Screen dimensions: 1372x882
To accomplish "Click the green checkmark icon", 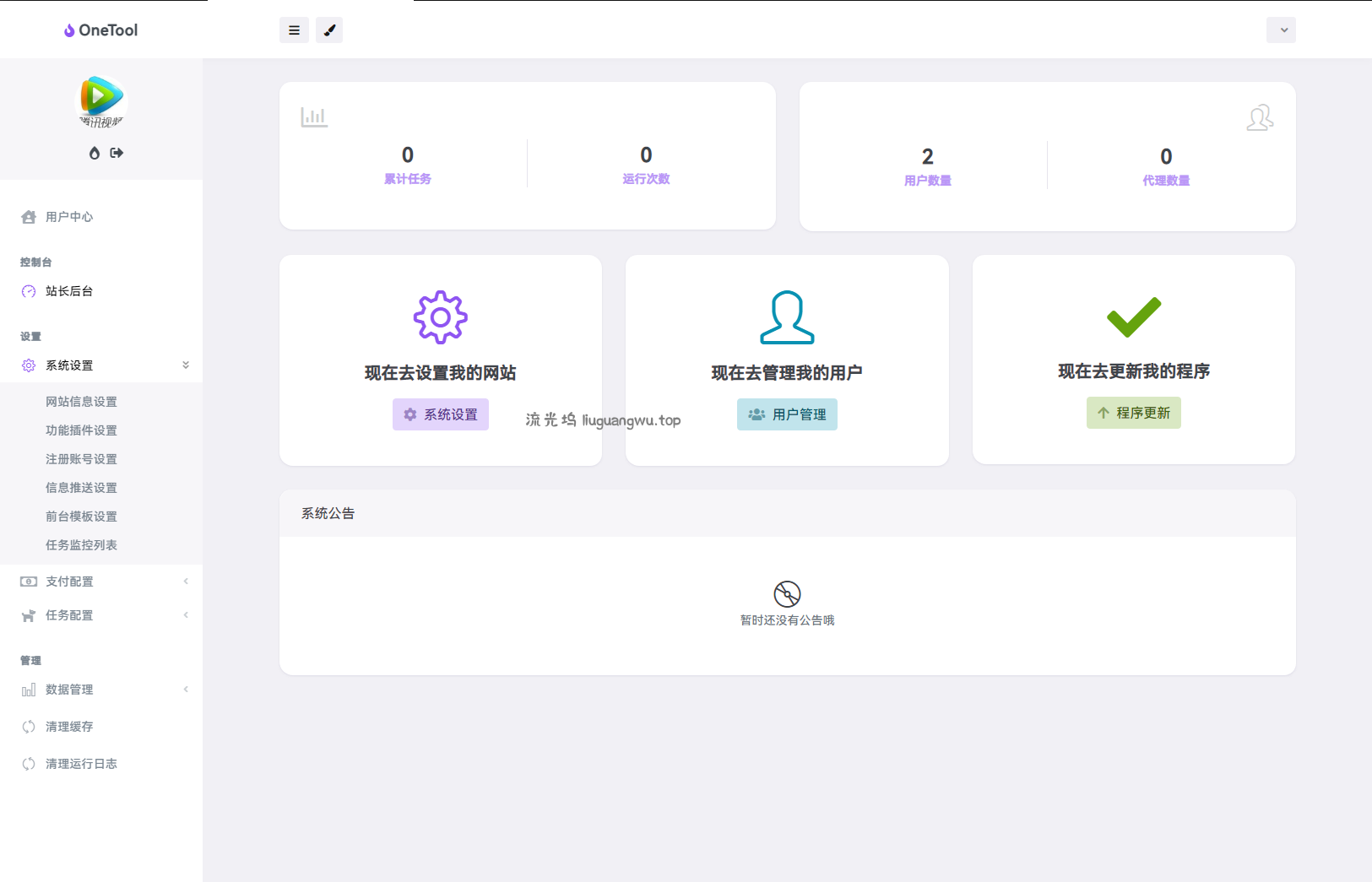I will point(1133,317).
